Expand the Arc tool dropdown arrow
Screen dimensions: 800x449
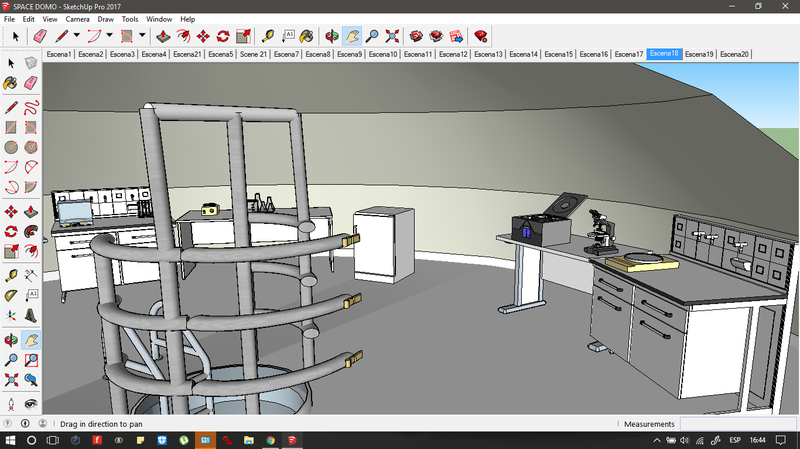click(x=110, y=36)
